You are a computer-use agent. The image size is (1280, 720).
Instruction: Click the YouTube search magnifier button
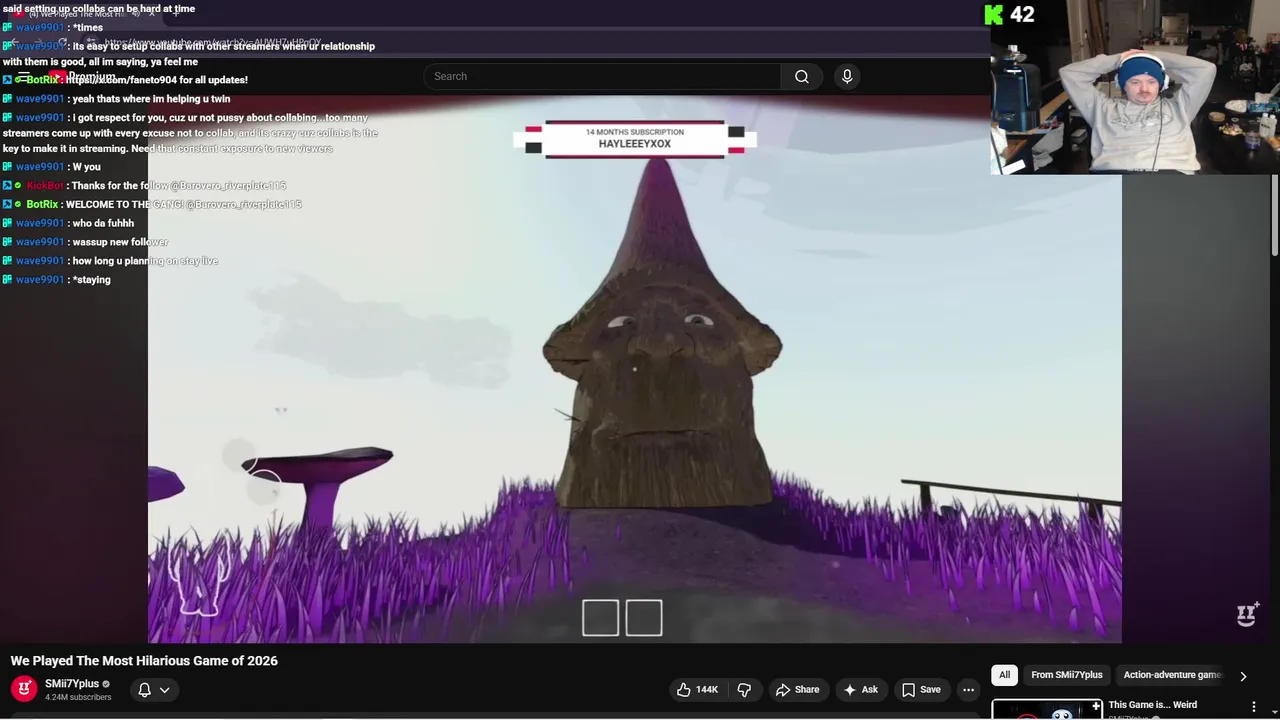[802, 77]
